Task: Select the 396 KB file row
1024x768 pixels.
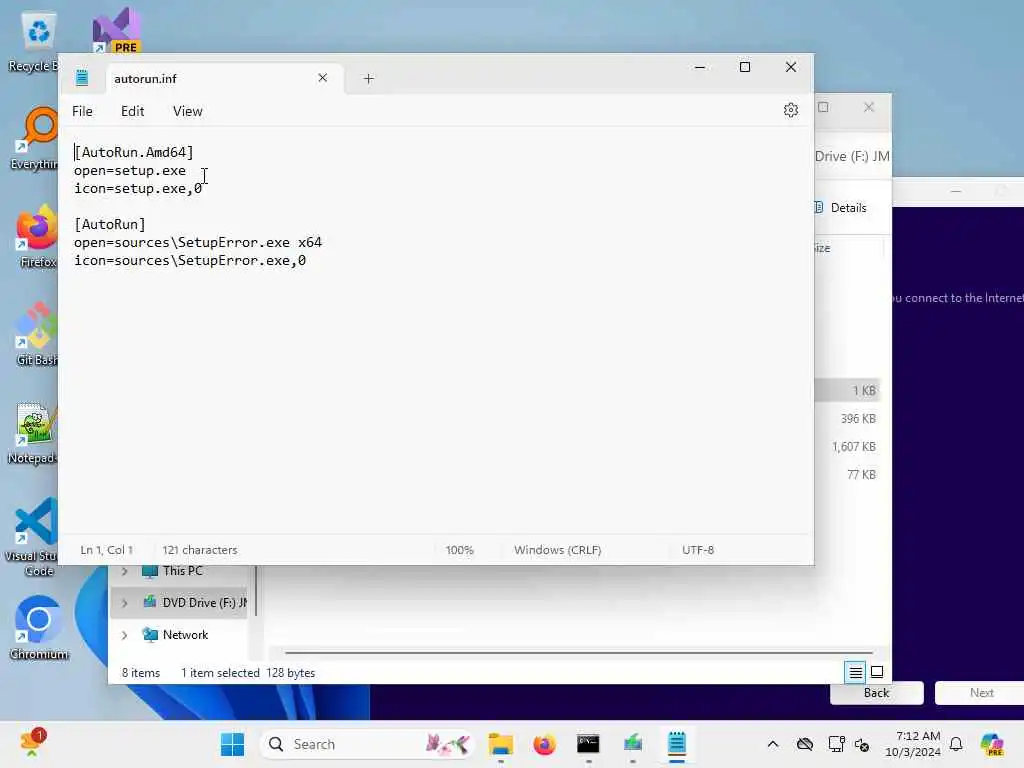Action: click(849, 419)
